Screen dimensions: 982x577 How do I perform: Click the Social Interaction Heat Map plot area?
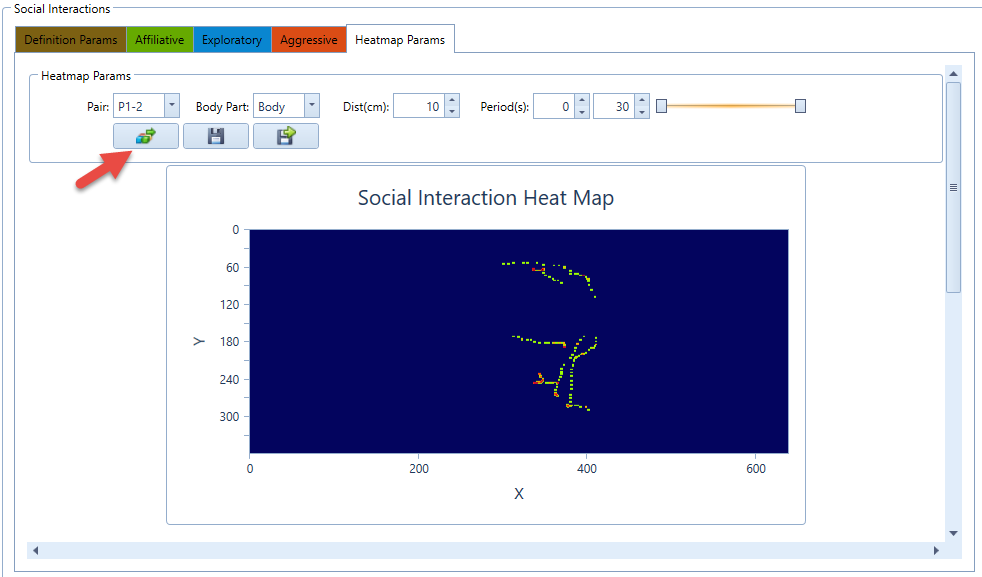tap(518, 341)
